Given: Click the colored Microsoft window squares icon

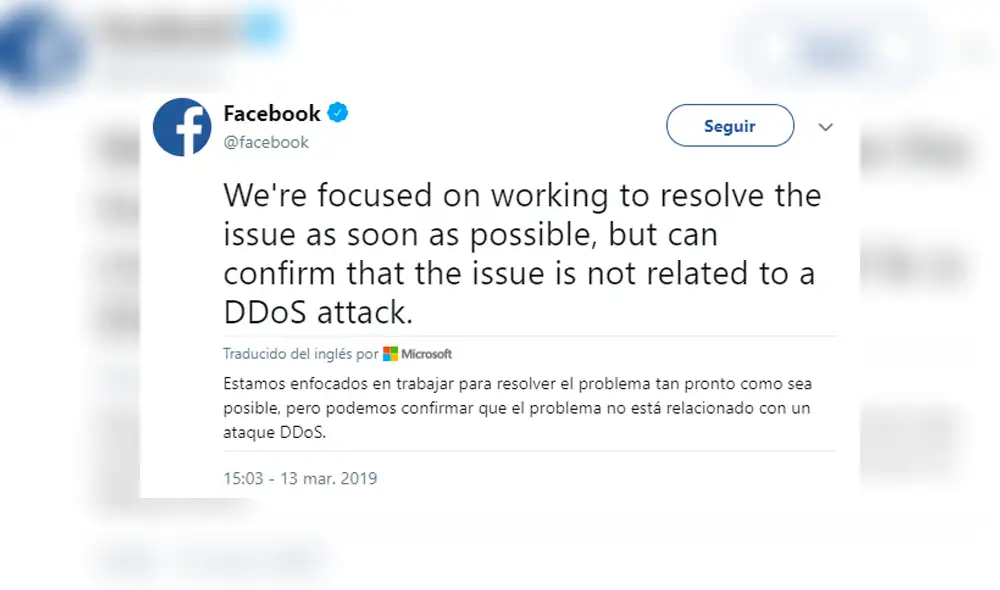Looking at the screenshot, I should (x=388, y=353).
